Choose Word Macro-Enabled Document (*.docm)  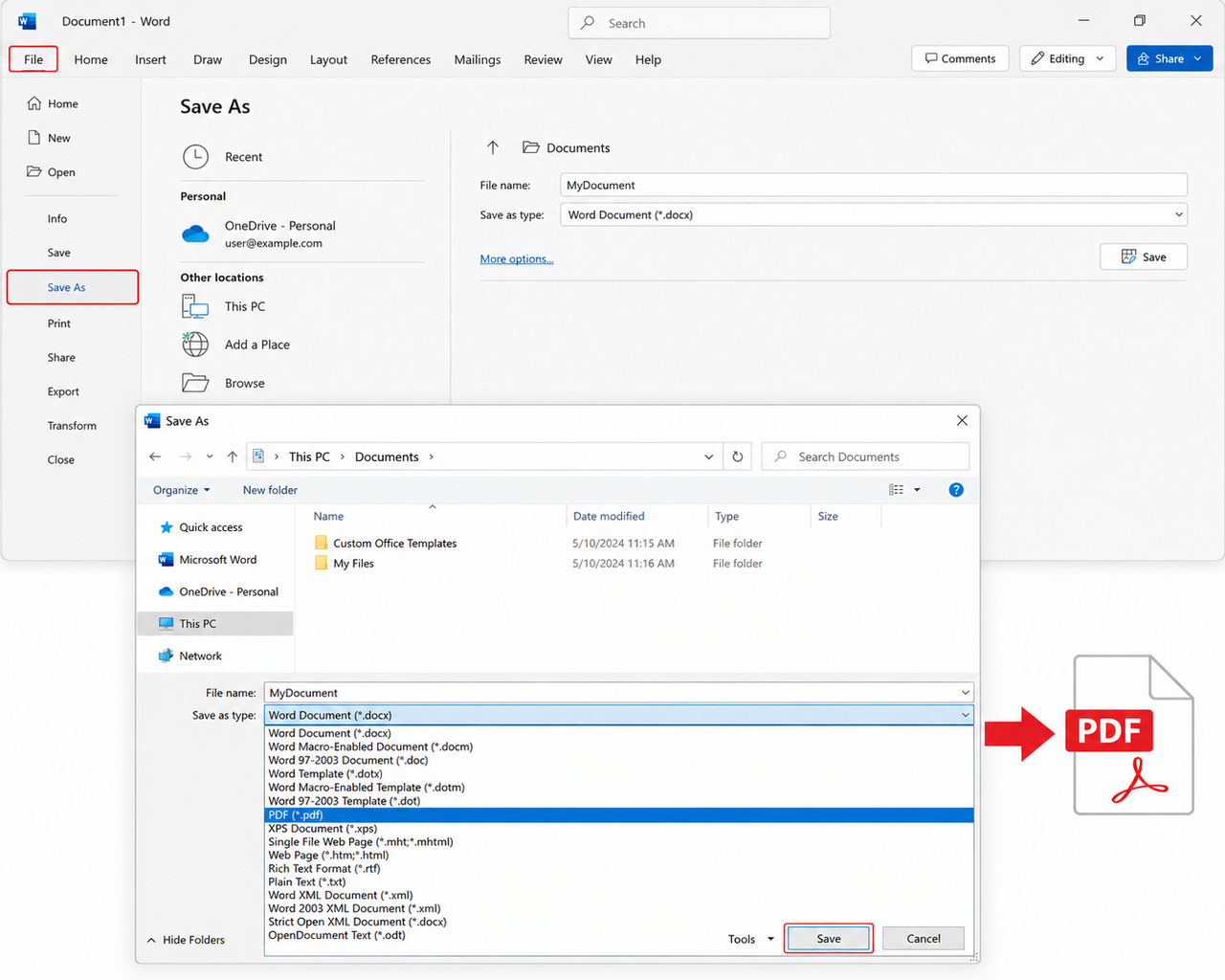click(370, 746)
